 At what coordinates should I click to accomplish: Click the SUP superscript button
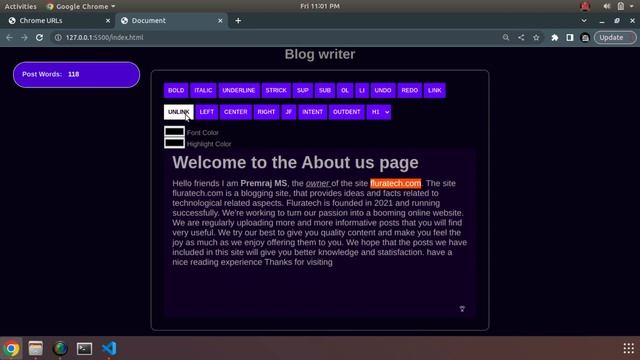pyautogui.click(x=302, y=90)
